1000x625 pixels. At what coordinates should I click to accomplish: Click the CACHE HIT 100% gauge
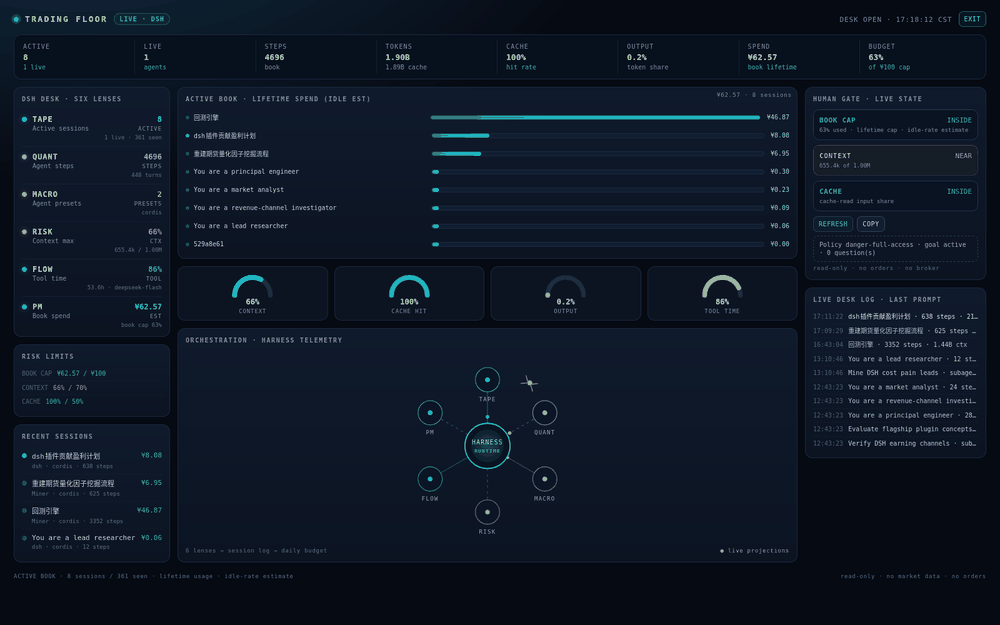click(x=409, y=293)
